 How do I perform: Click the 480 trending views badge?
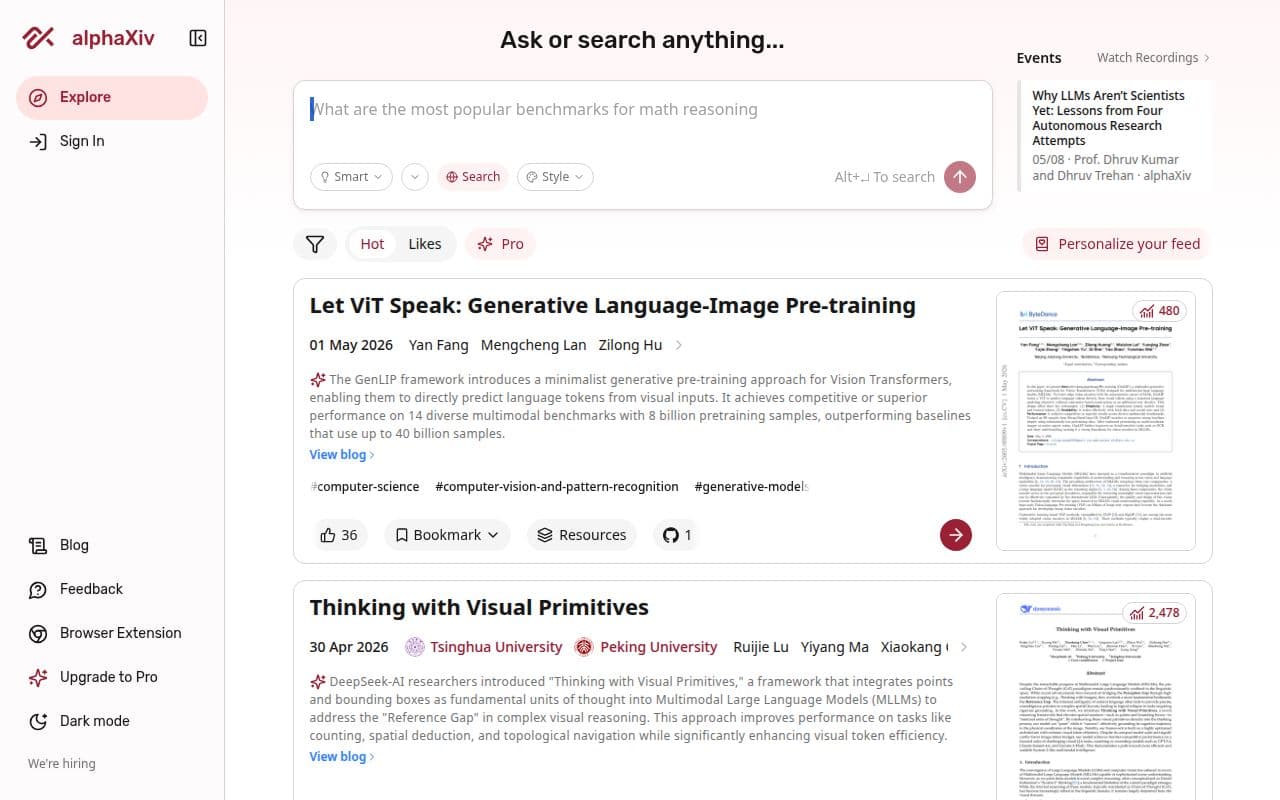[1159, 311]
